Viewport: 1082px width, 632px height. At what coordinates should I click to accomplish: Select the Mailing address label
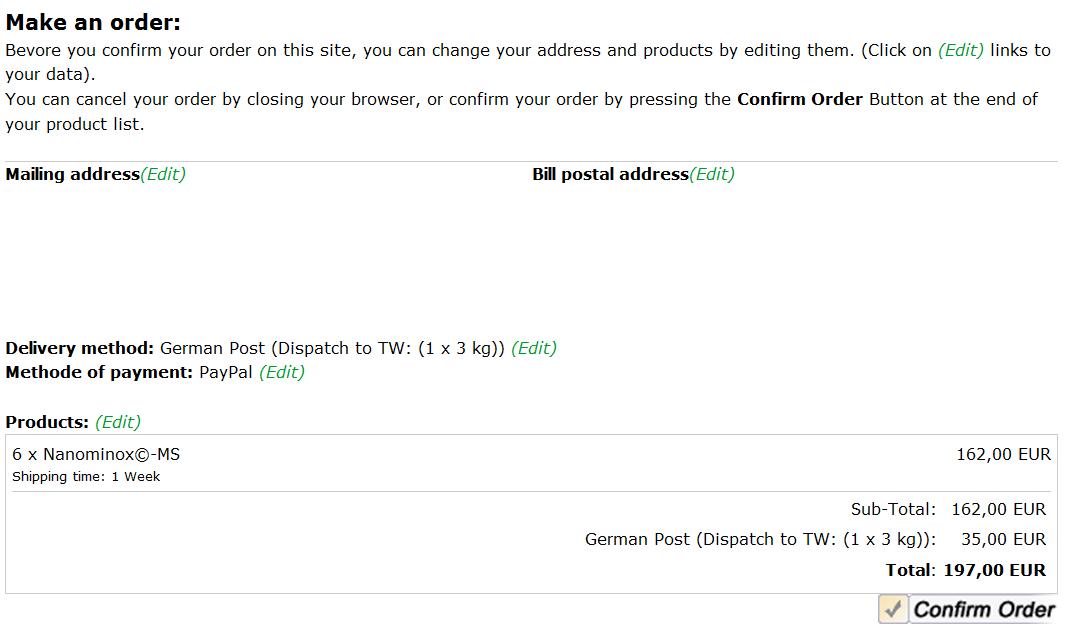72,174
